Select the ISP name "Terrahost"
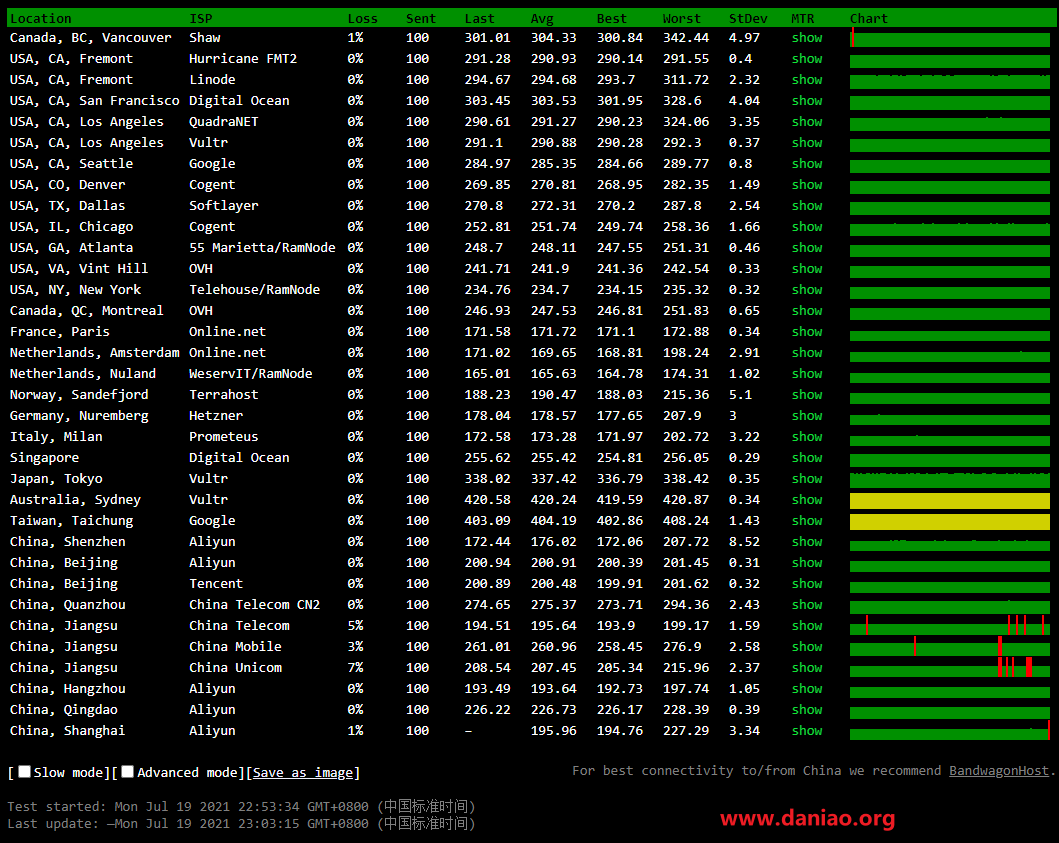The height and width of the screenshot is (843, 1059). [224, 394]
